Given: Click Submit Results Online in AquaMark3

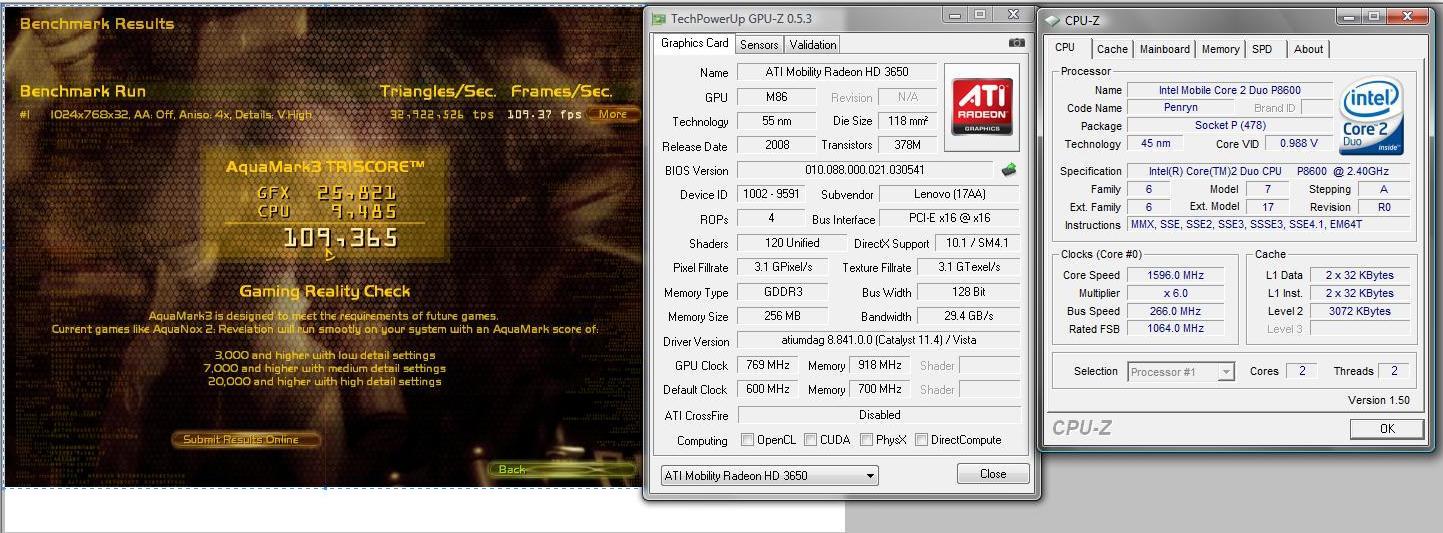Looking at the screenshot, I should [247, 439].
